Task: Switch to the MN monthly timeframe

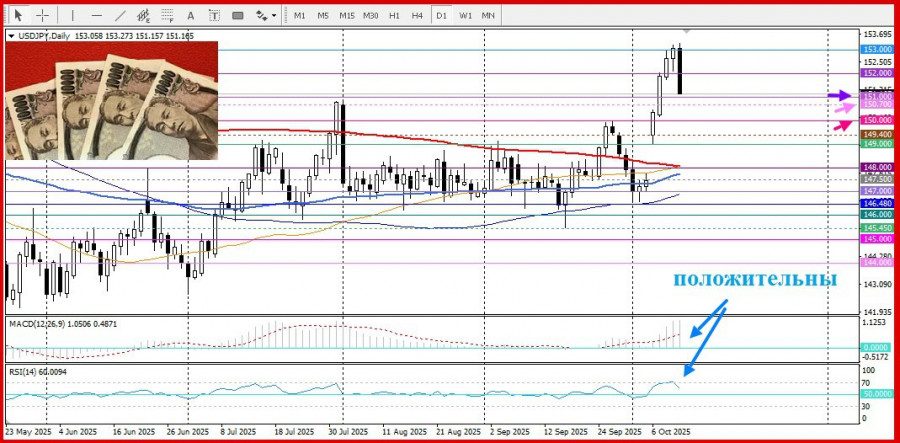Action: click(488, 15)
